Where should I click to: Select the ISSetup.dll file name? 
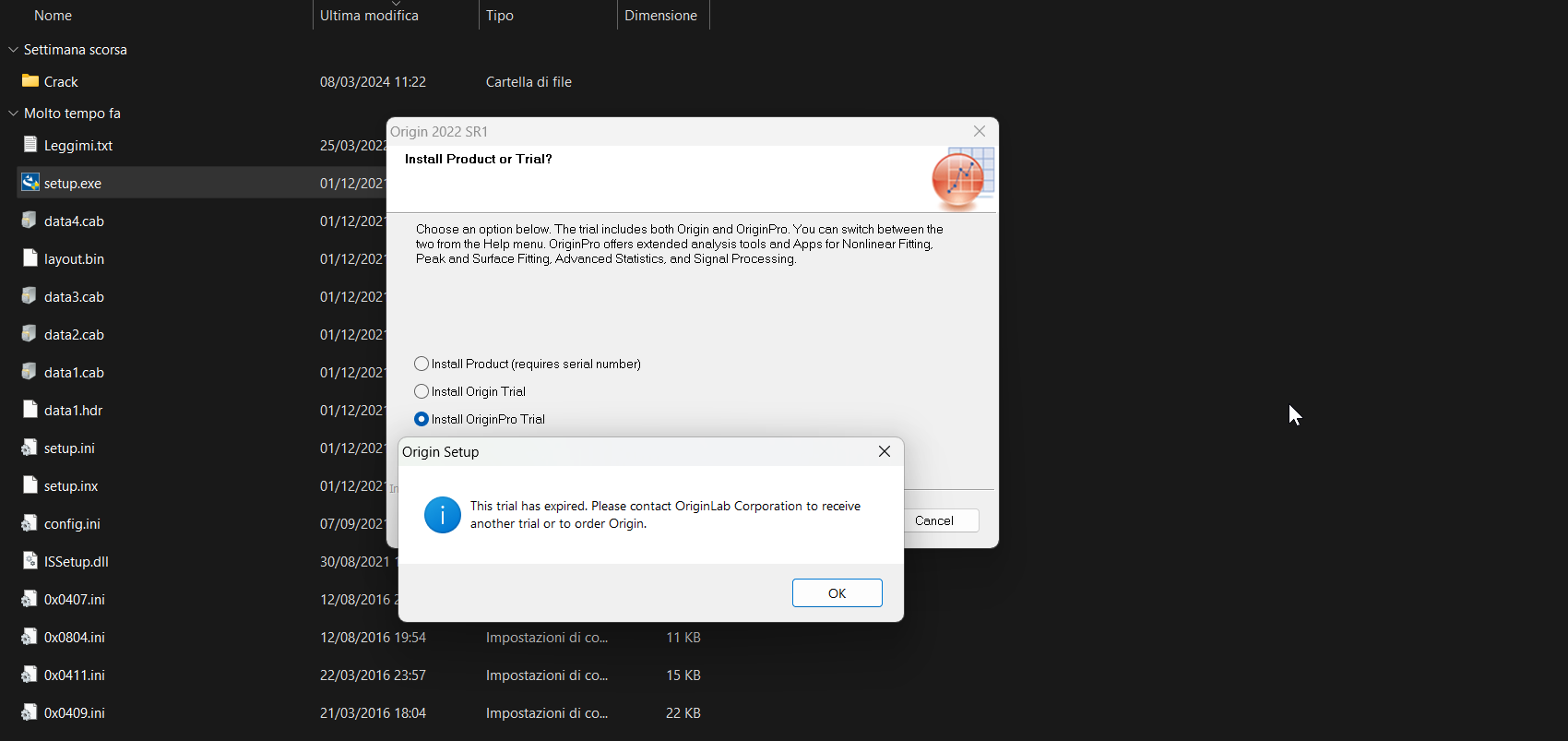tap(77, 562)
